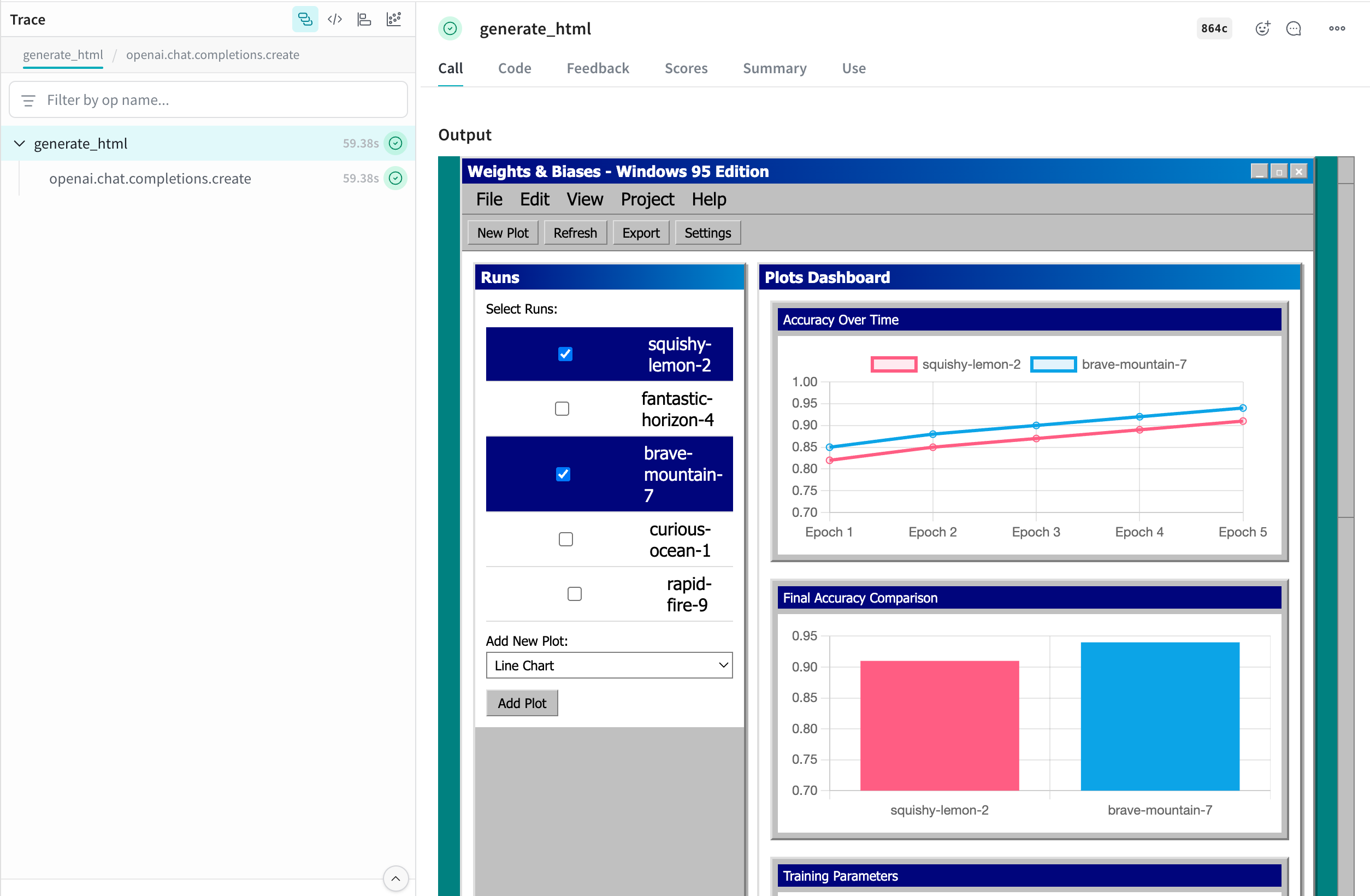
Task: Uncheck the squishy-lemon-2 run checkbox
Action: tap(565, 354)
